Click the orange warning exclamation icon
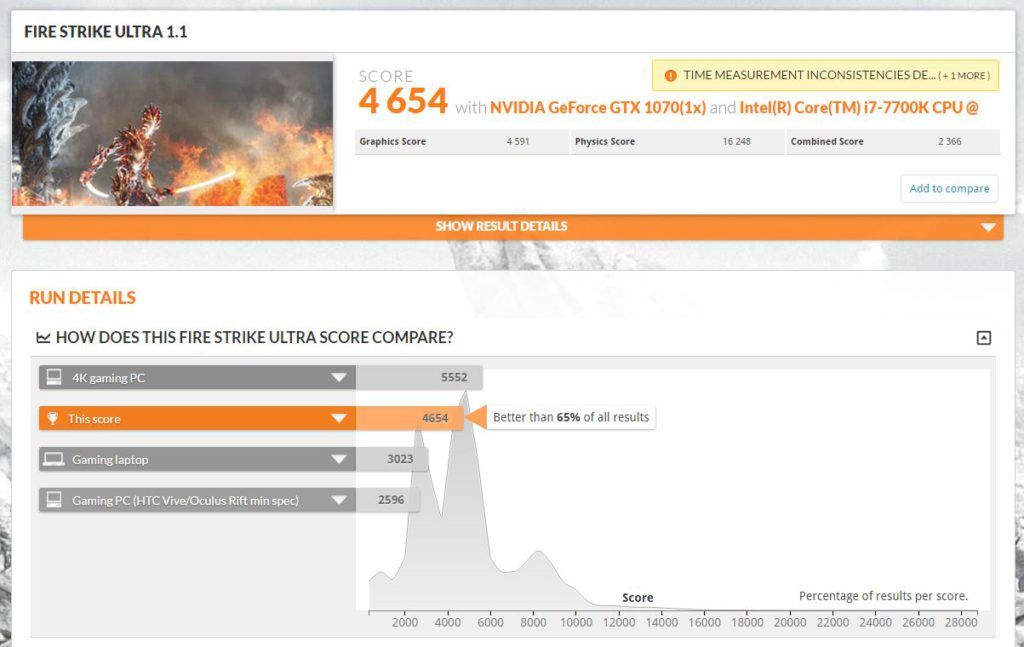The width and height of the screenshot is (1024, 647). click(x=670, y=76)
